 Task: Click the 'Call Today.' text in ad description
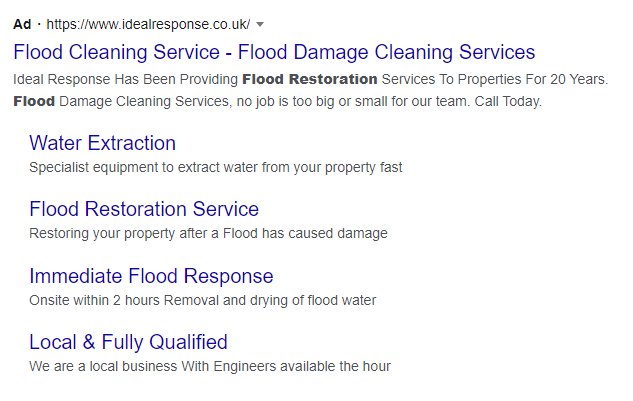click(x=506, y=101)
